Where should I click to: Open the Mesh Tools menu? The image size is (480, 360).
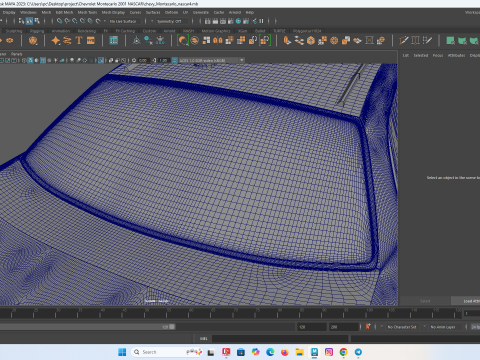(87, 12)
